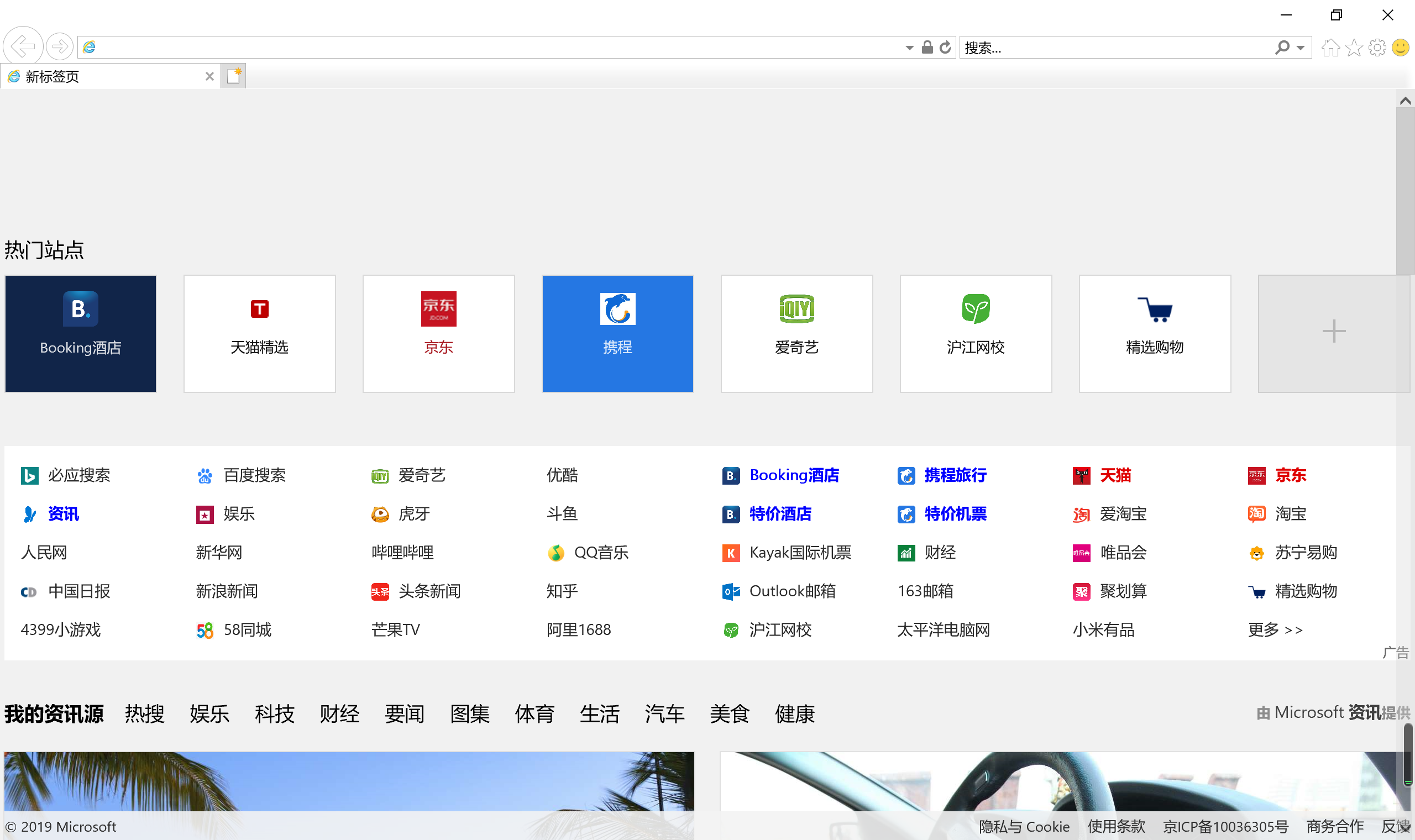This screenshot has height=840, width=1415.
Task: Open the Booking酒店 tile
Action: (x=80, y=333)
